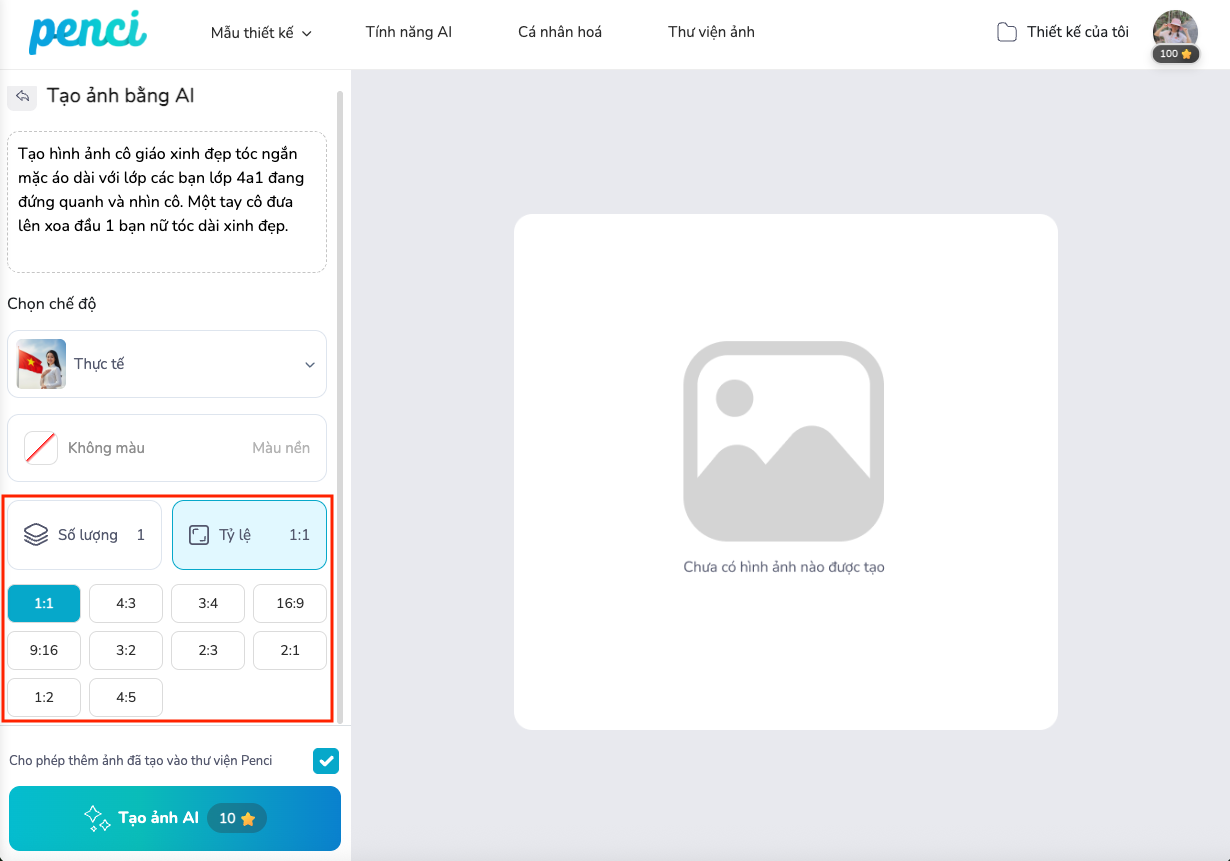Click the Tỷ lệ aspect ratio icon

pyautogui.click(x=199, y=535)
